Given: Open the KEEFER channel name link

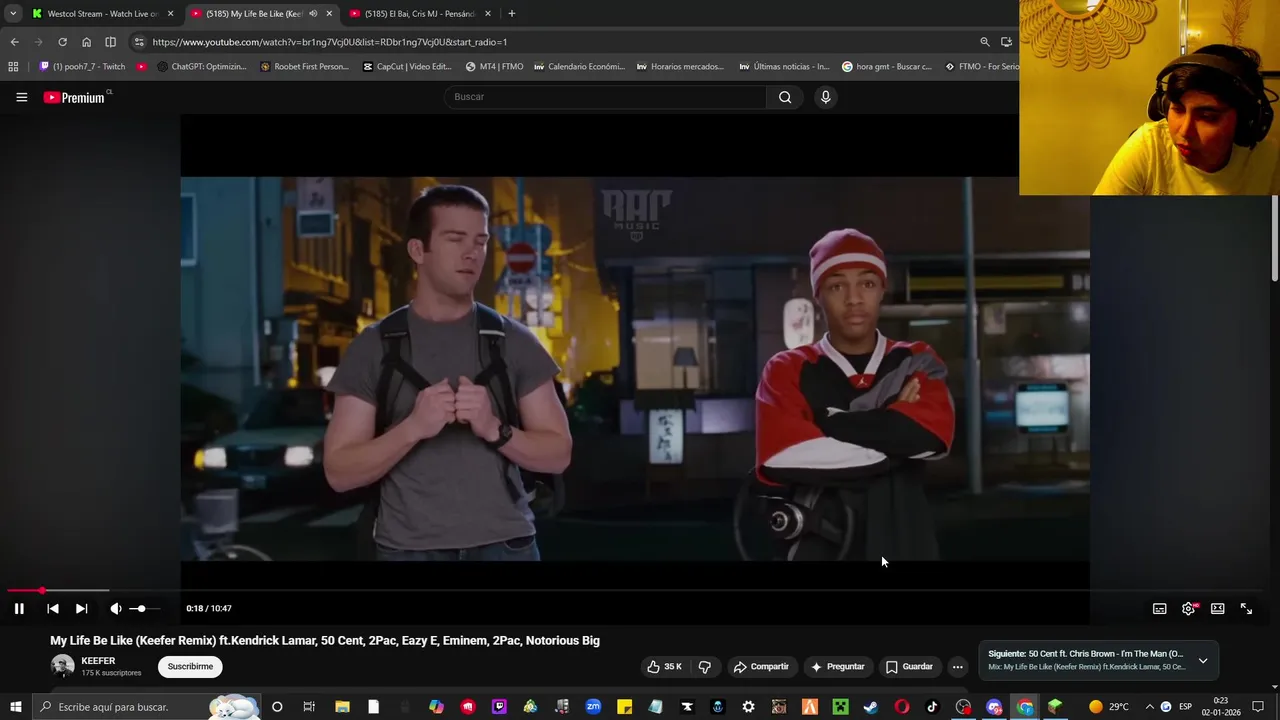Looking at the screenshot, I should [98, 661].
